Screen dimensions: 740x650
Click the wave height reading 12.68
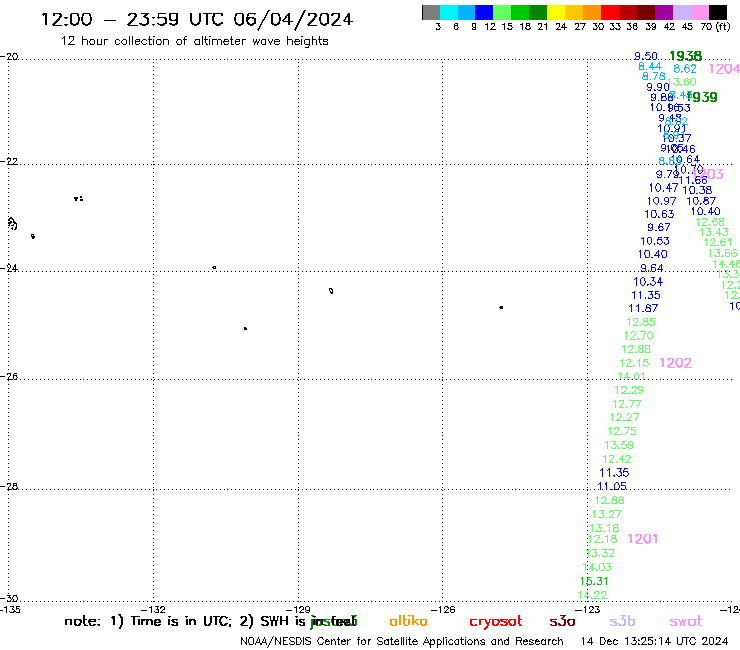pyautogui.click(x=709, y=221)
